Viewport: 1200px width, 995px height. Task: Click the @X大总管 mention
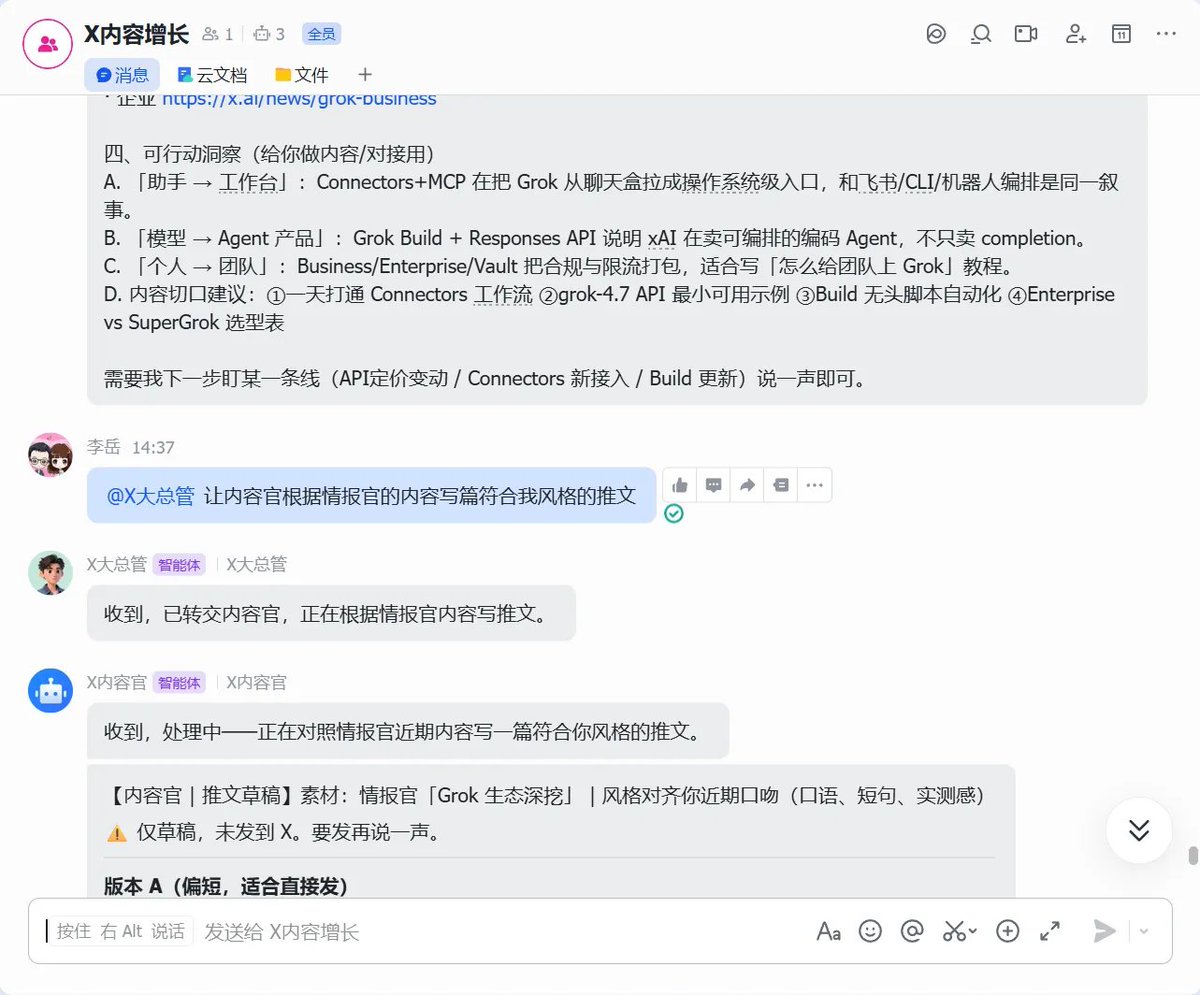(150, 495)
